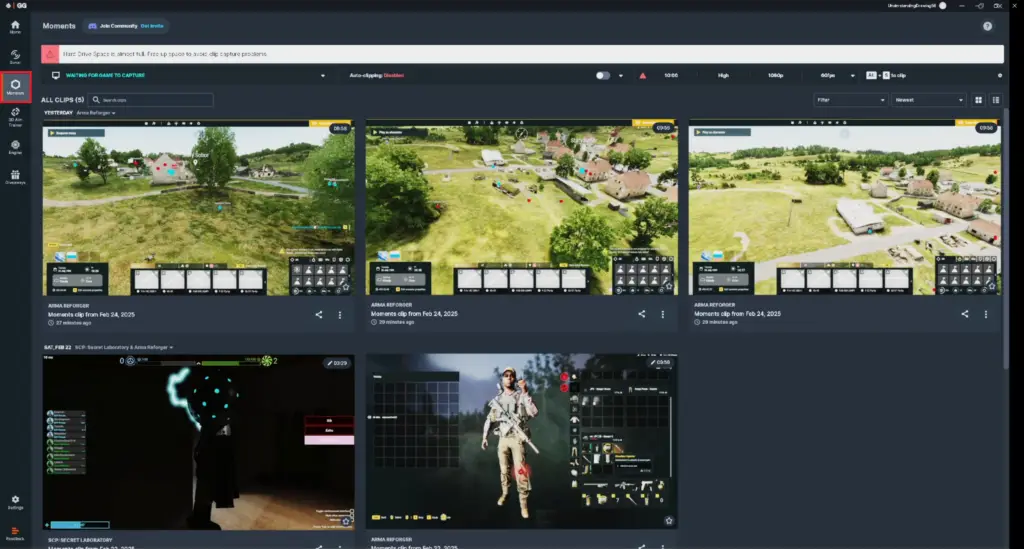1024x549 pixels.
Task: Share the clip from 27 minutes ago
Action: click(319, 315)
